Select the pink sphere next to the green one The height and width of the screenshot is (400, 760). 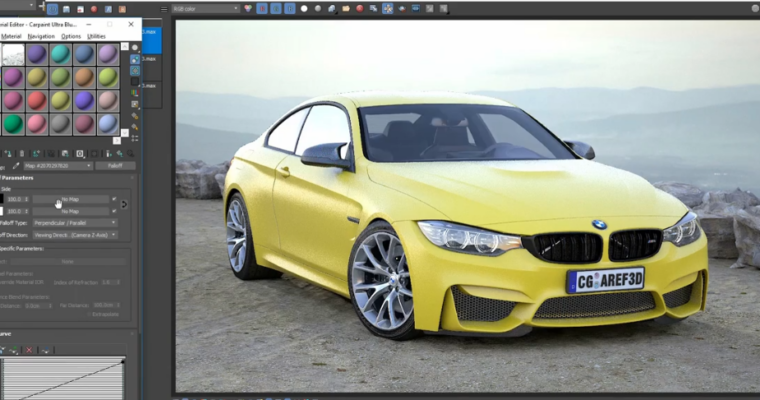(x=37, y=124)
